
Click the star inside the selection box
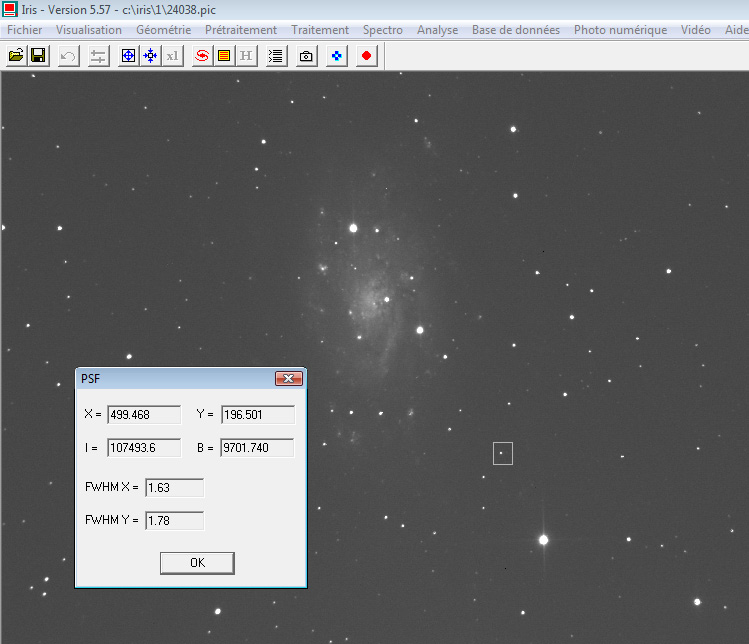click(501, 453)
